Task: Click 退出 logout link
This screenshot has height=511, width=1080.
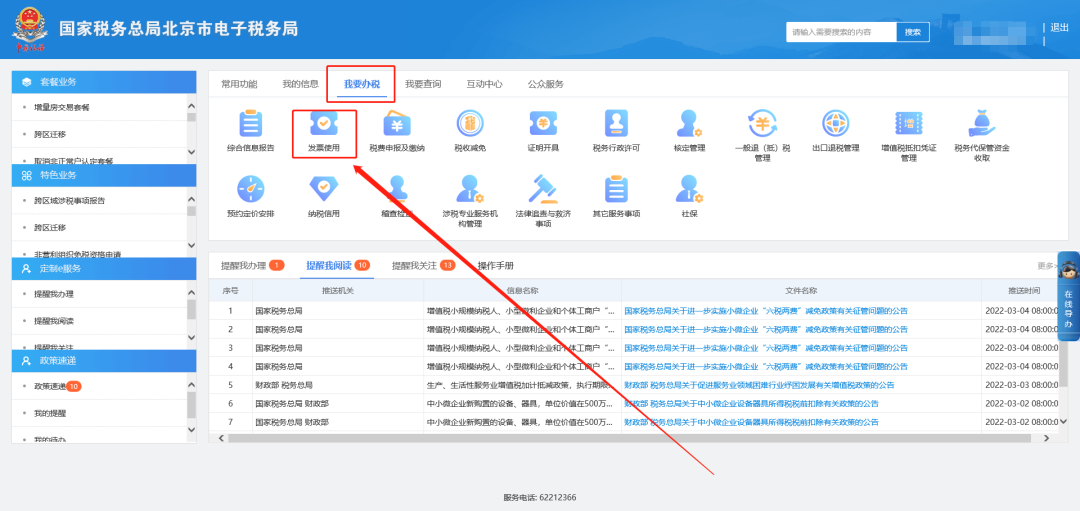Action: [x=1060, y=28]
